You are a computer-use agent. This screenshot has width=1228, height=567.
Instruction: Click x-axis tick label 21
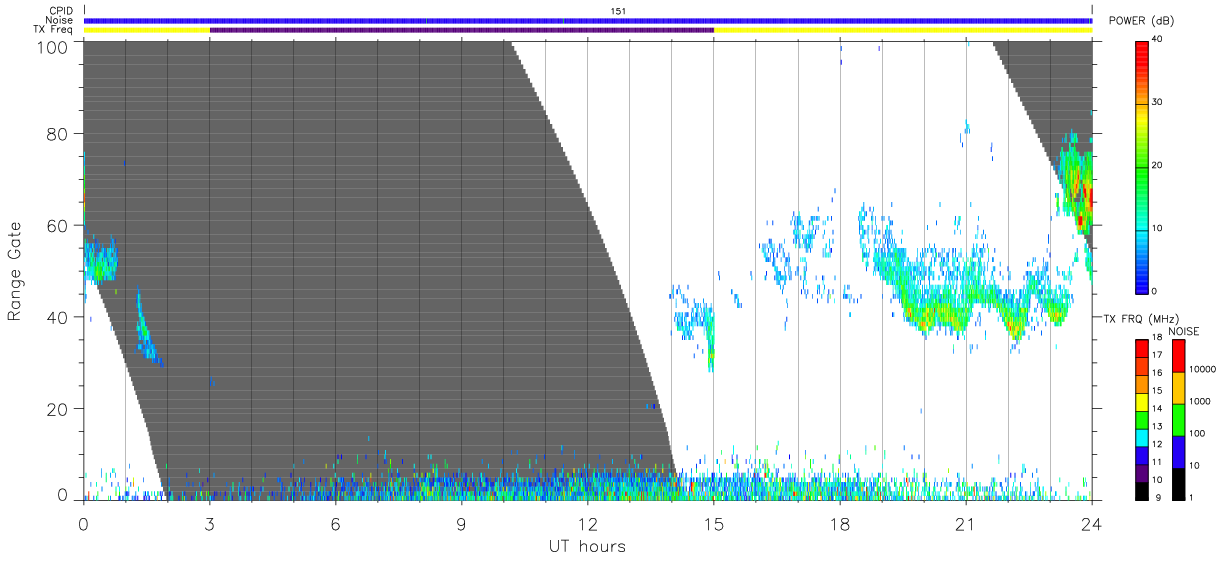966,523
